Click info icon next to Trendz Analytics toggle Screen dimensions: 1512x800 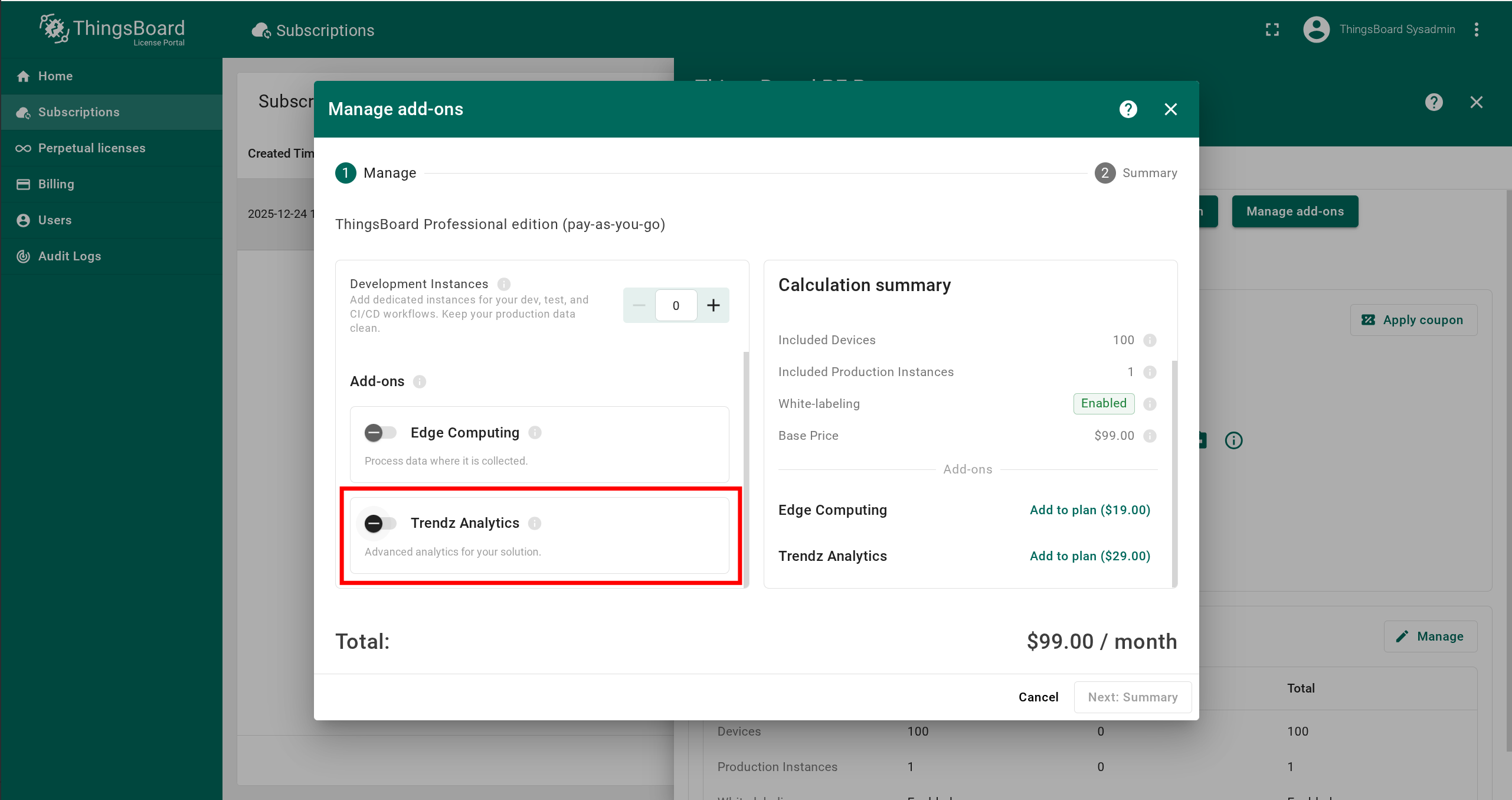pyautogui.click(x=535, y=523)
